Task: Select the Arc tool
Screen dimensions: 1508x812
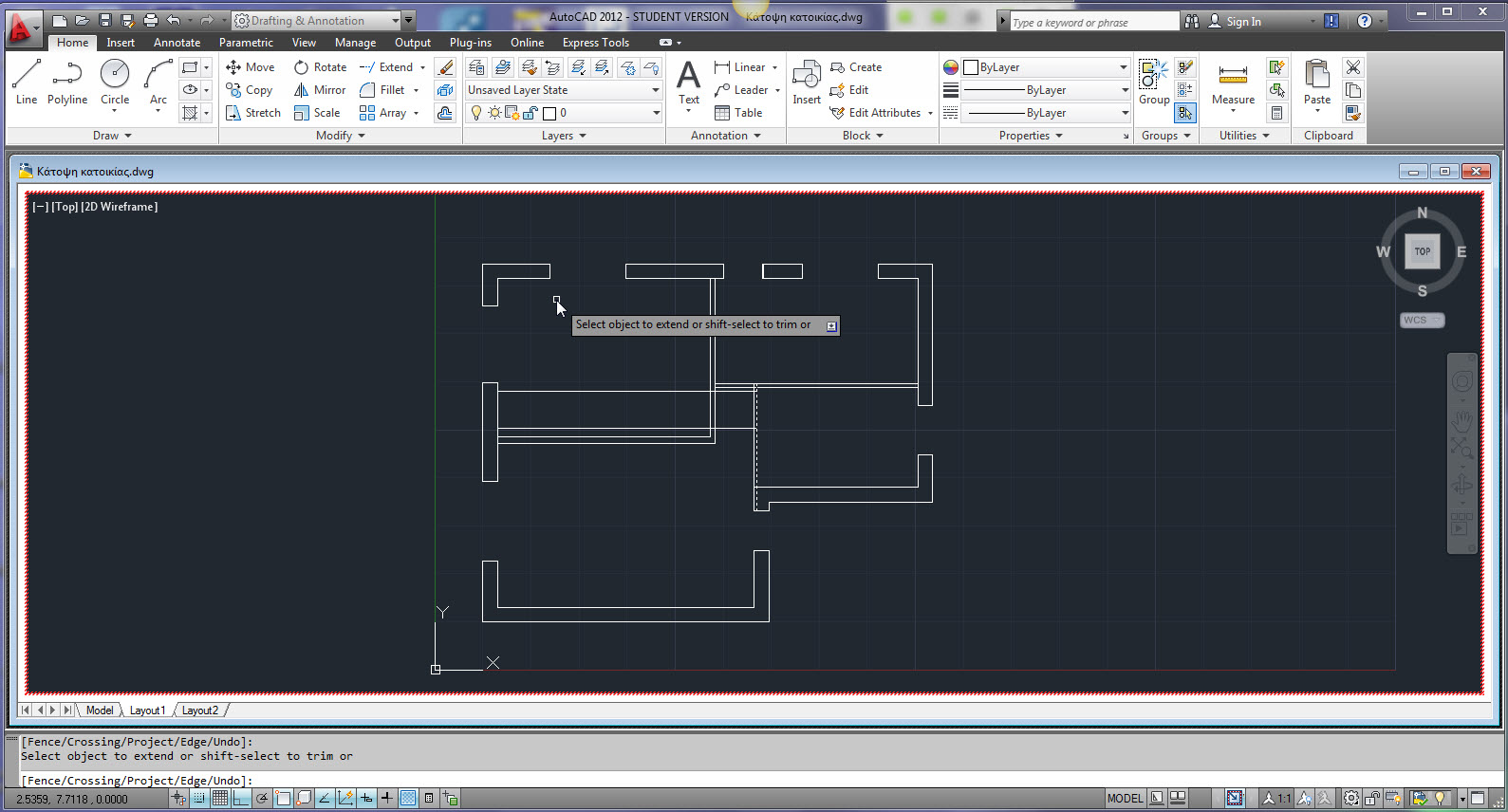Action: click(158, 82)
